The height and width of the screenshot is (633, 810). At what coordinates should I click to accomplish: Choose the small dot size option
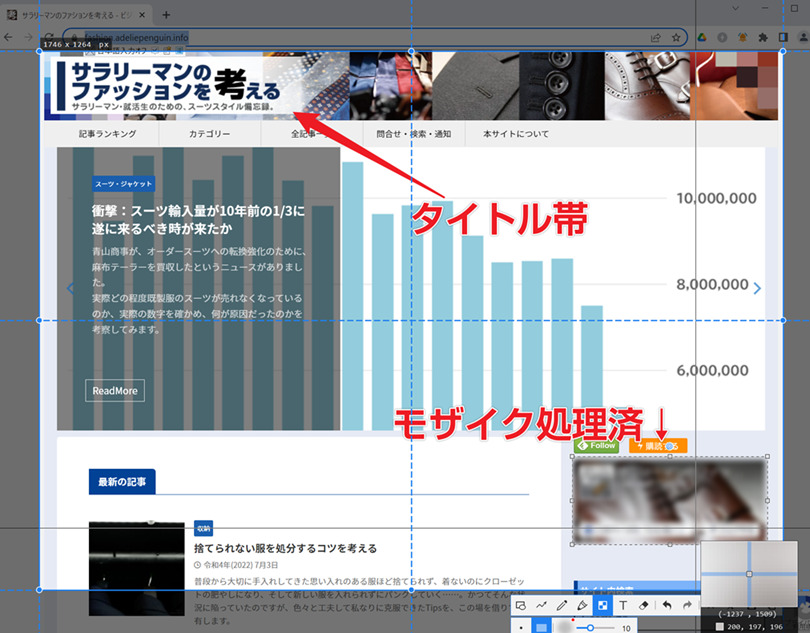click(x=521, y=627)
